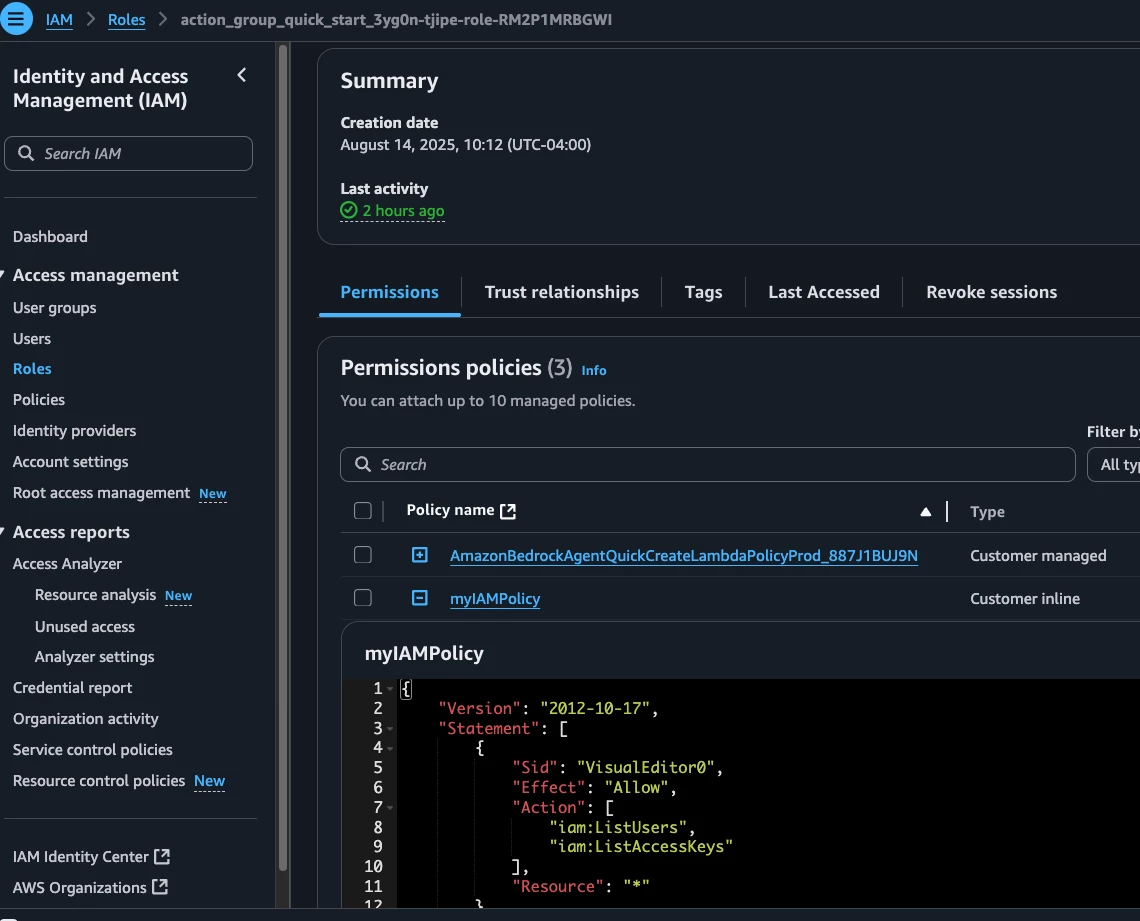Open Credential report in the sidebar
Screen dimensions: 1140x921
click(x=73, y=688)
